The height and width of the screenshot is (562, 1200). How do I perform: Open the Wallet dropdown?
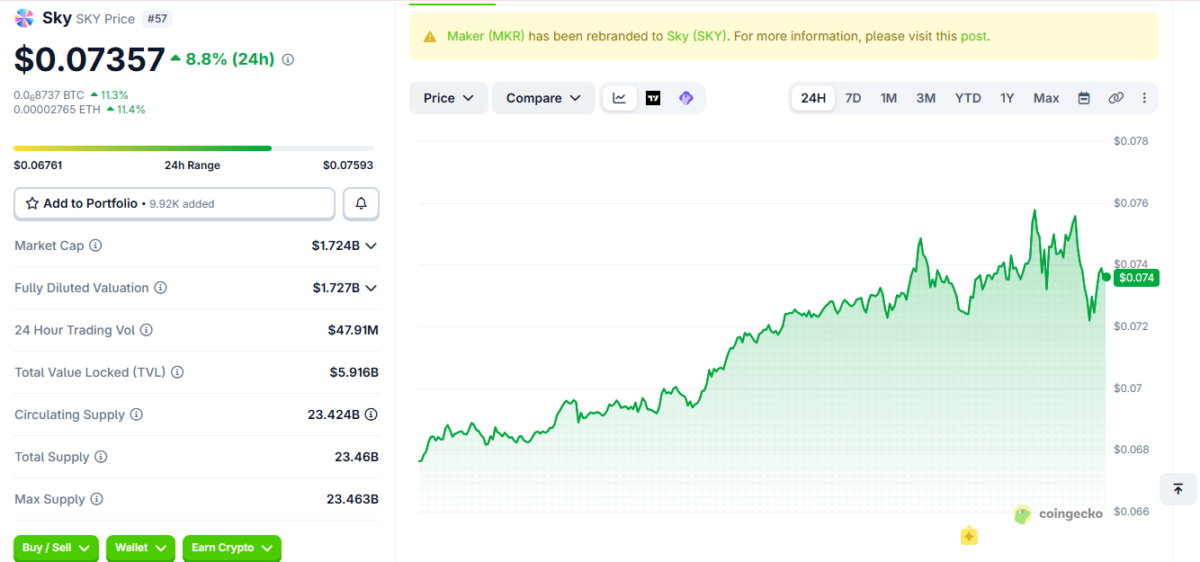pos(140,548)
